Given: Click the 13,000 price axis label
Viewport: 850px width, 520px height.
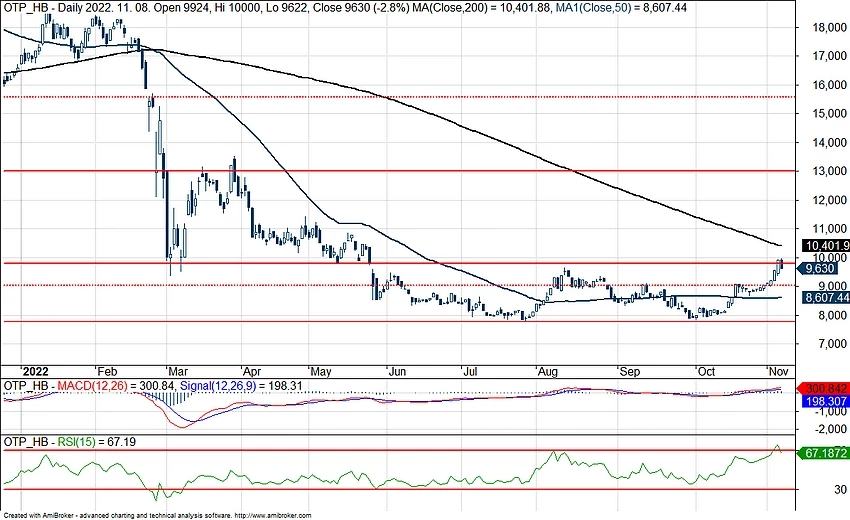Looking at the screenshot, I should click(830, 171).
